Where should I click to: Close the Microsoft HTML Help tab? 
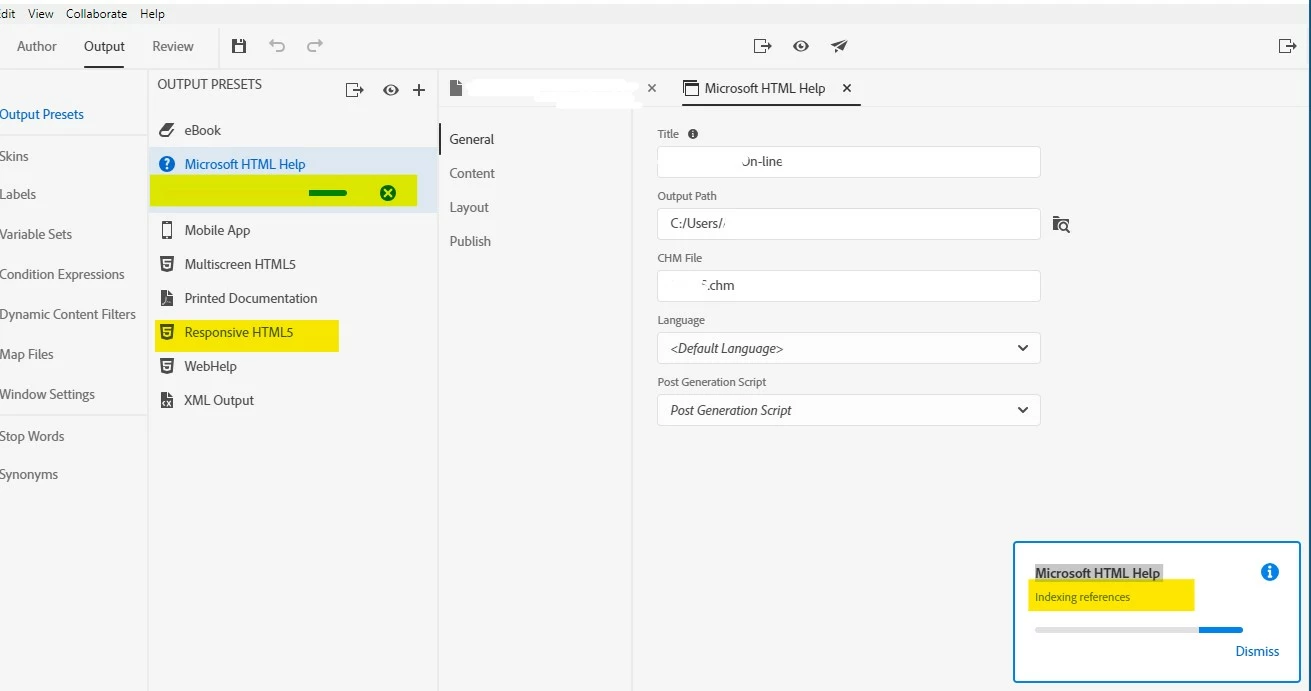tap(847, 88)
